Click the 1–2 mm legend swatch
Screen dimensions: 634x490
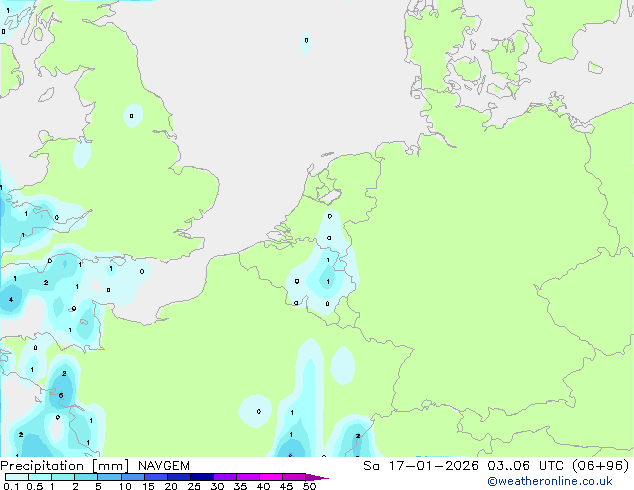[63, 477]
